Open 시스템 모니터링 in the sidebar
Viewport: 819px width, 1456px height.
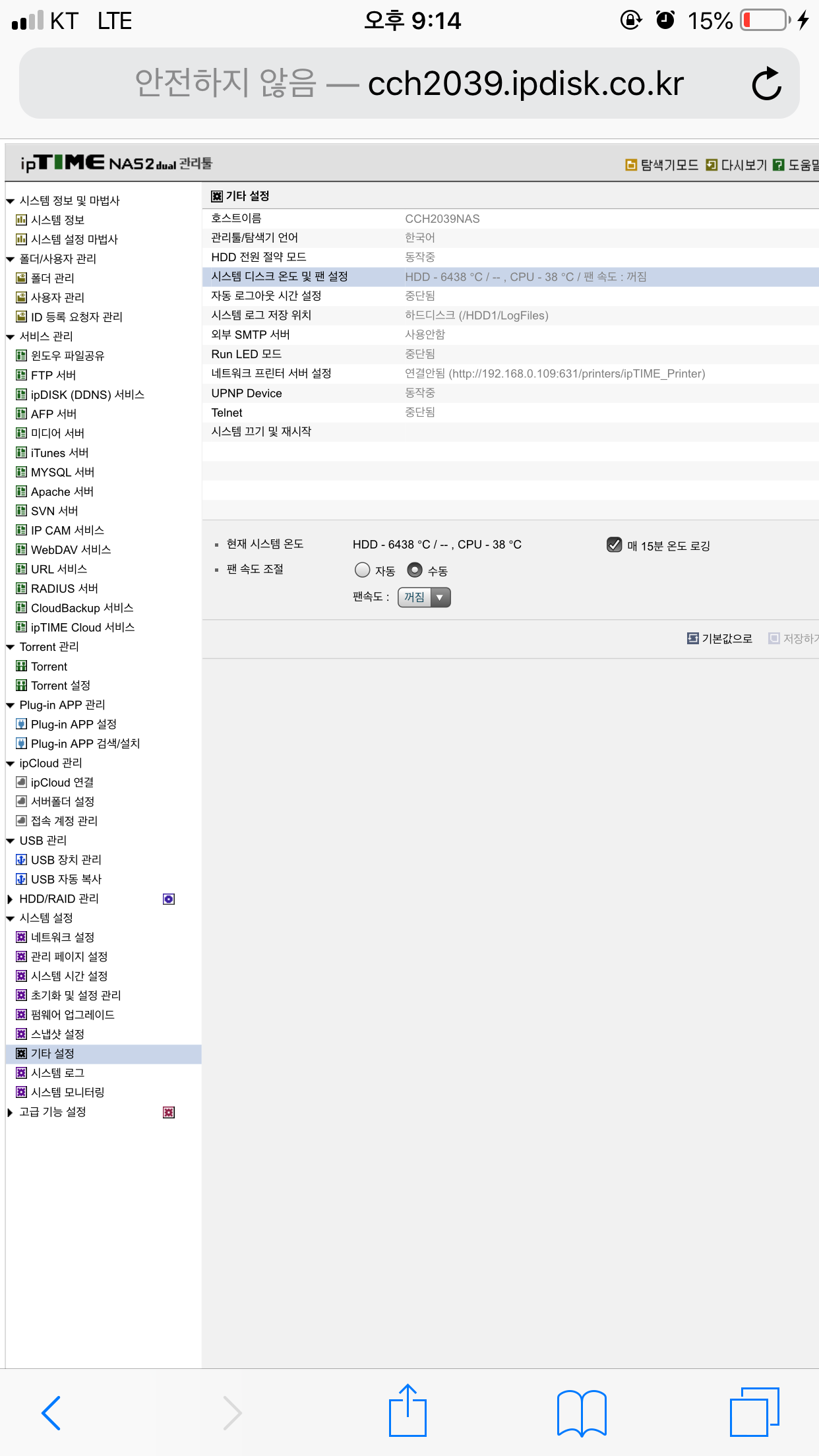click(x=68, y=1093)
